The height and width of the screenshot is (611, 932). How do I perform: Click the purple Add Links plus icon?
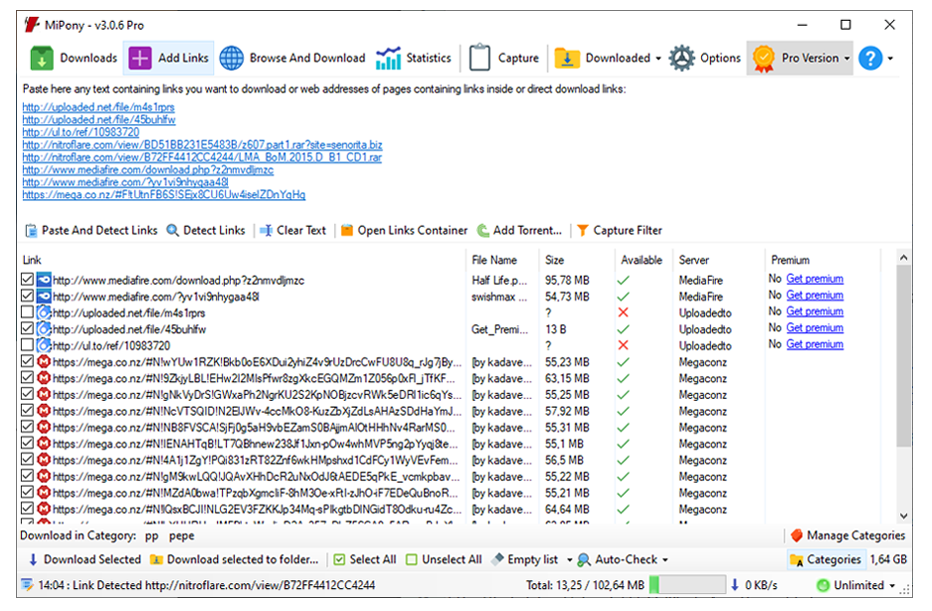point(140,58)
